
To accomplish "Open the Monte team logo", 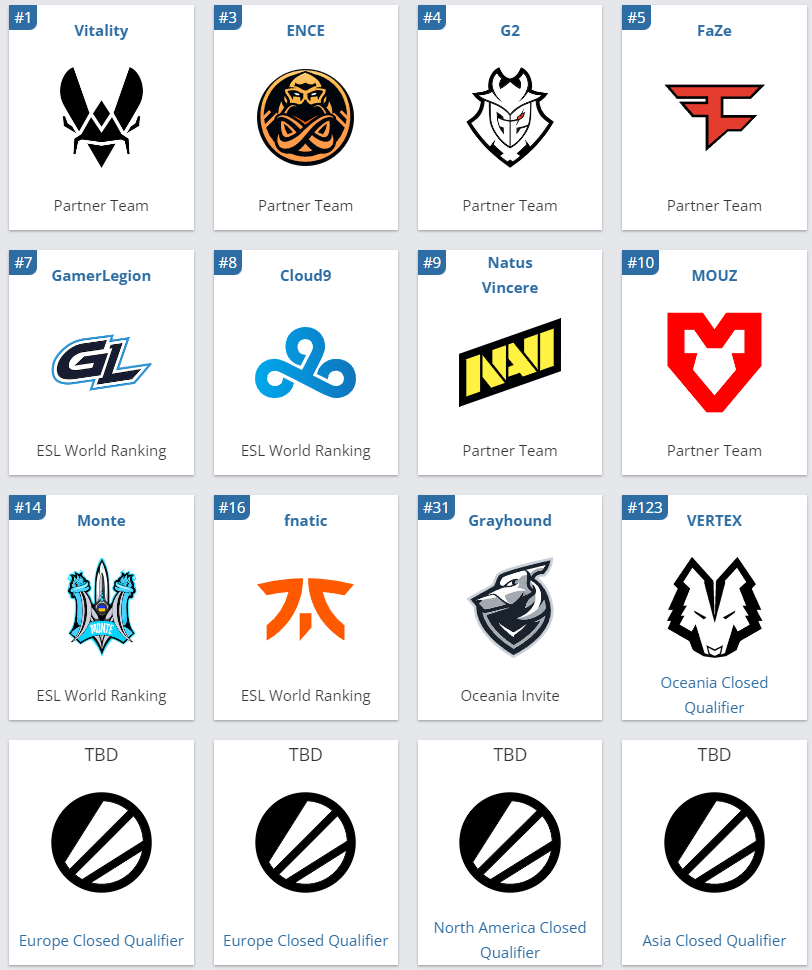I will (101, 607).
